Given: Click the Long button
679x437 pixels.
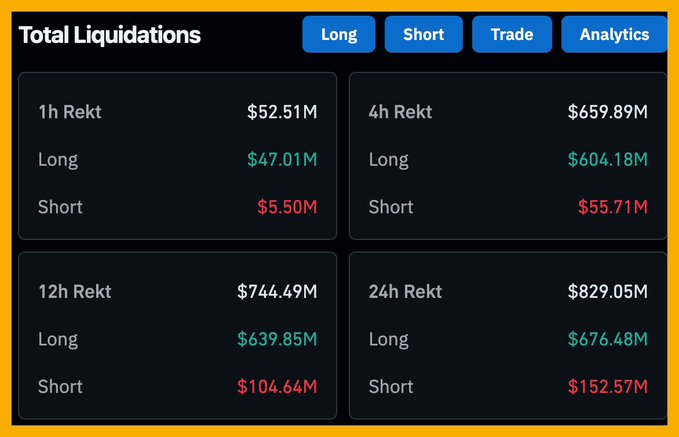Looking at the screenshot, I should coord(339,34).
